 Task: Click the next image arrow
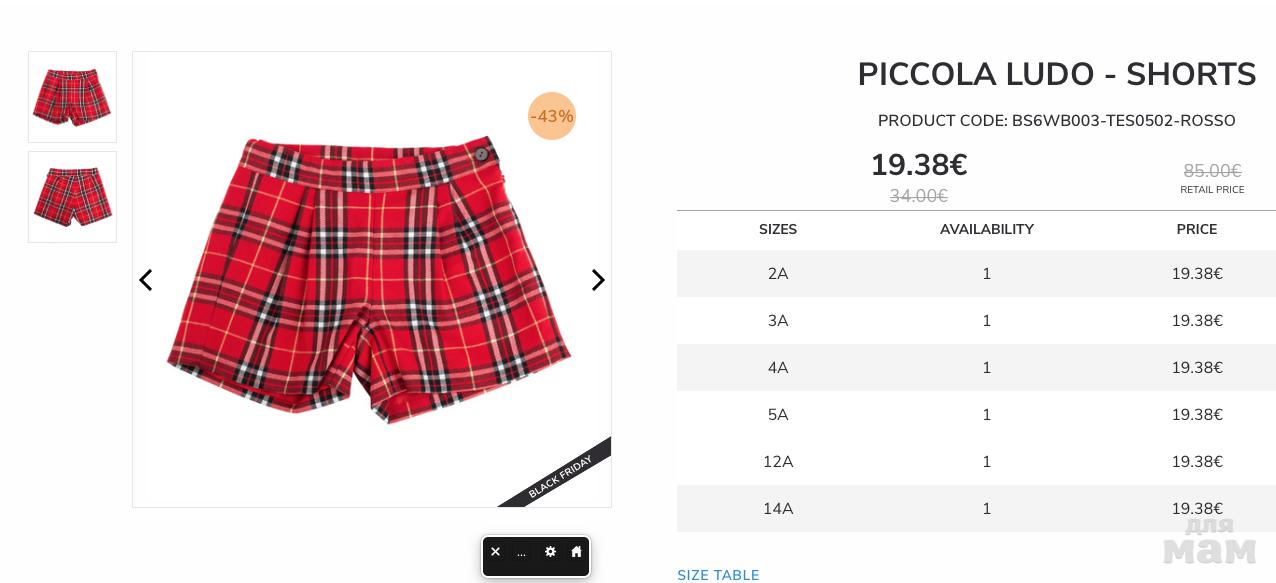tap(598, 280)
